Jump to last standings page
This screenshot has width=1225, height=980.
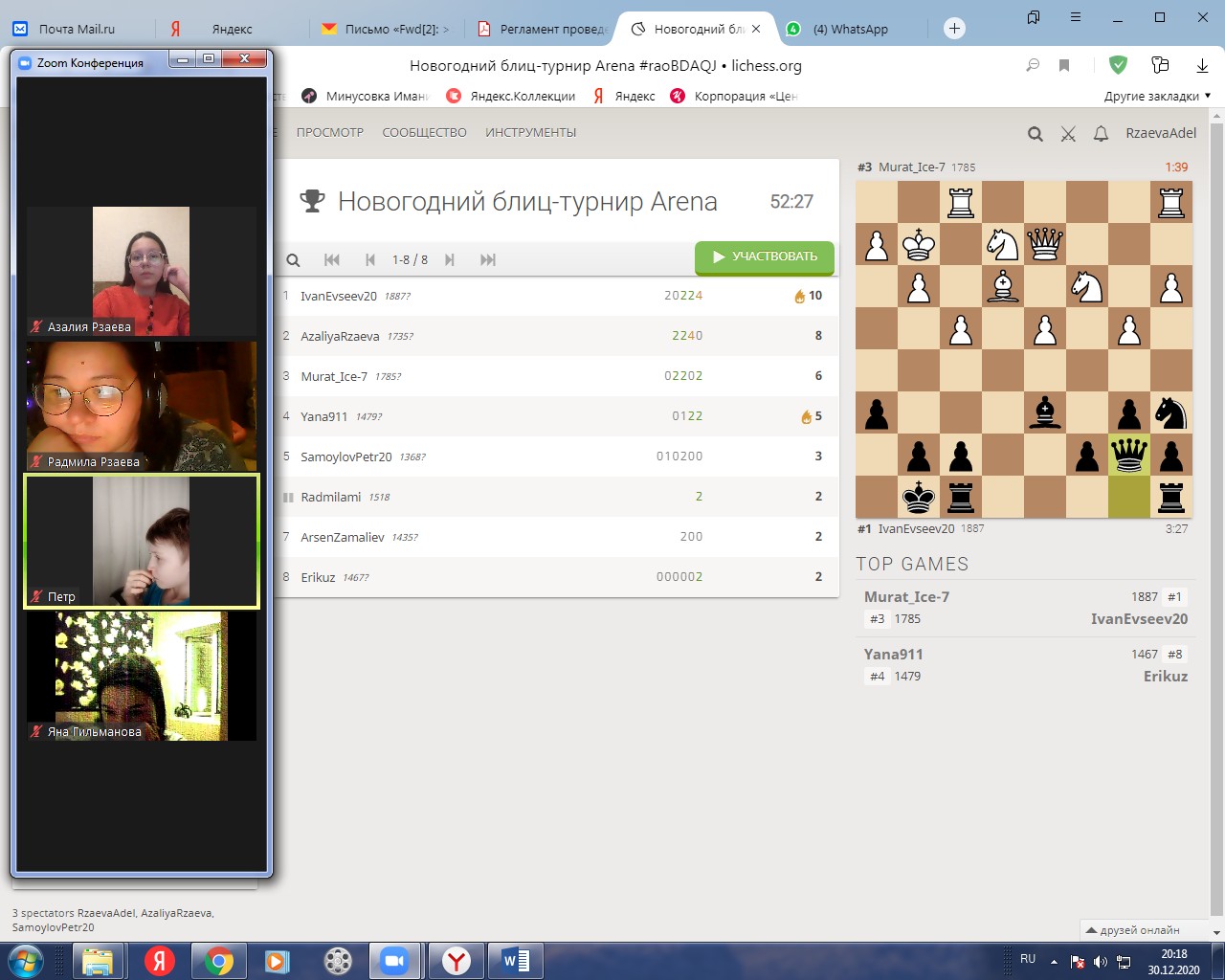click(488, 260)
